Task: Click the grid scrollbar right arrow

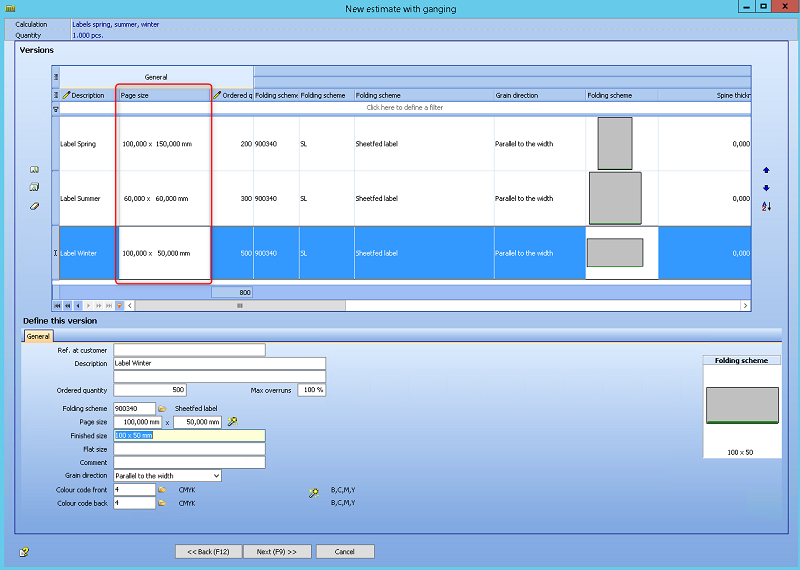Action: (745, 306)
